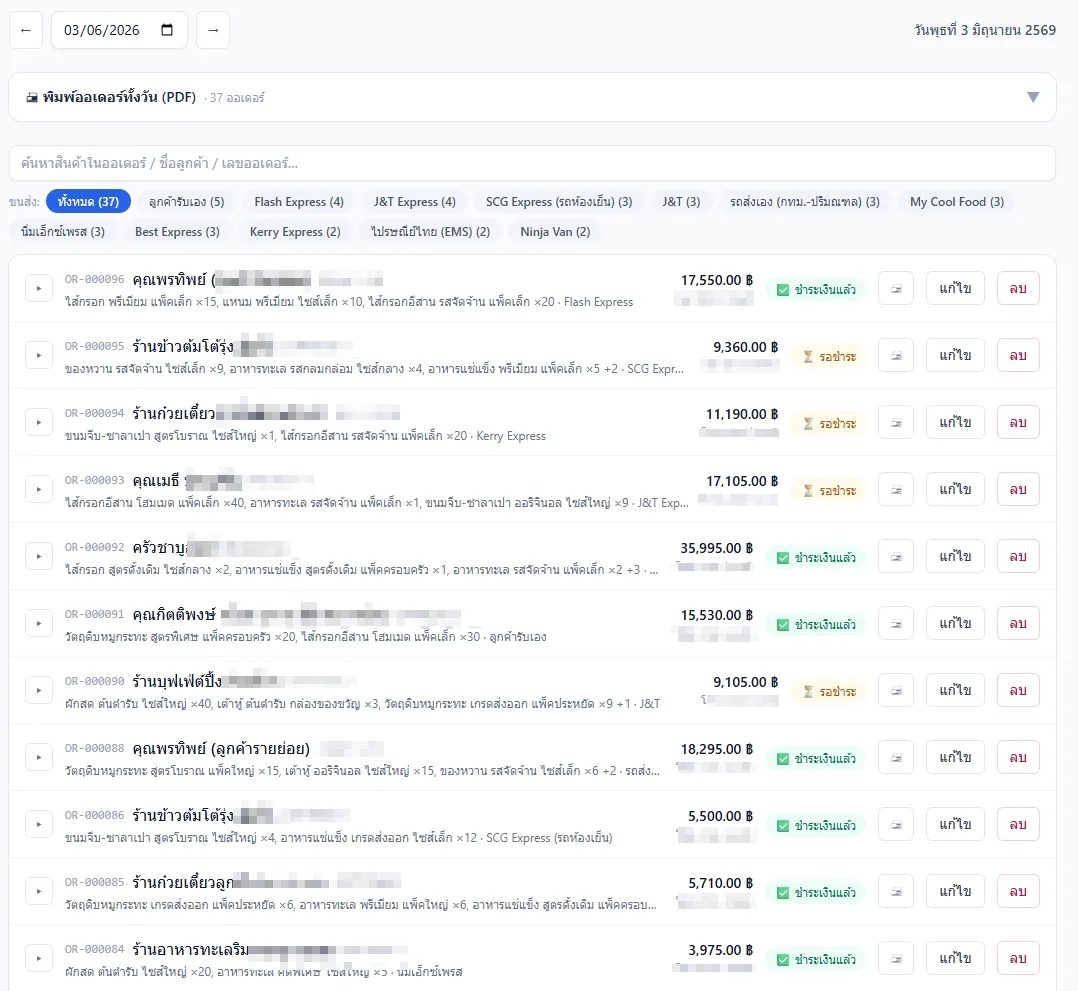The height and width of the screenshot is (991, 1078).
Task: Toggle paid status on order OR-000092
Action: [816, 558]
